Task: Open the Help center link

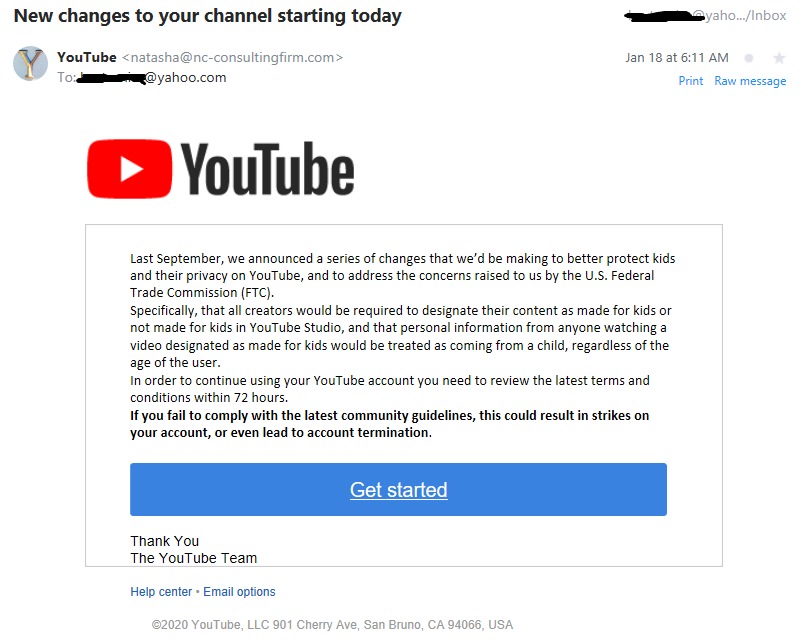Action: click(x=161, y=591)
